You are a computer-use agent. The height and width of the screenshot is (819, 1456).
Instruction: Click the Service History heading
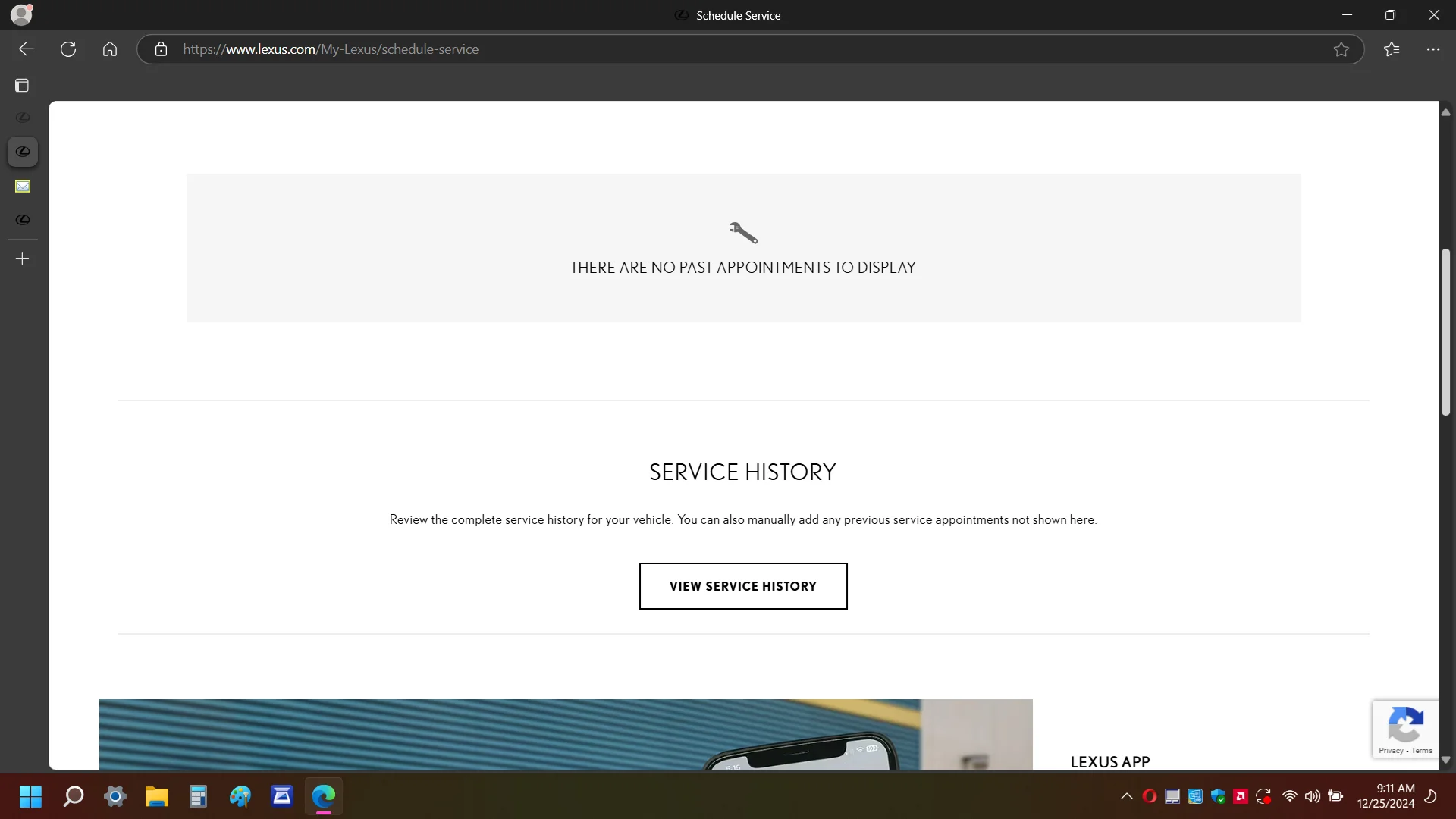click(x=742, y=472)
